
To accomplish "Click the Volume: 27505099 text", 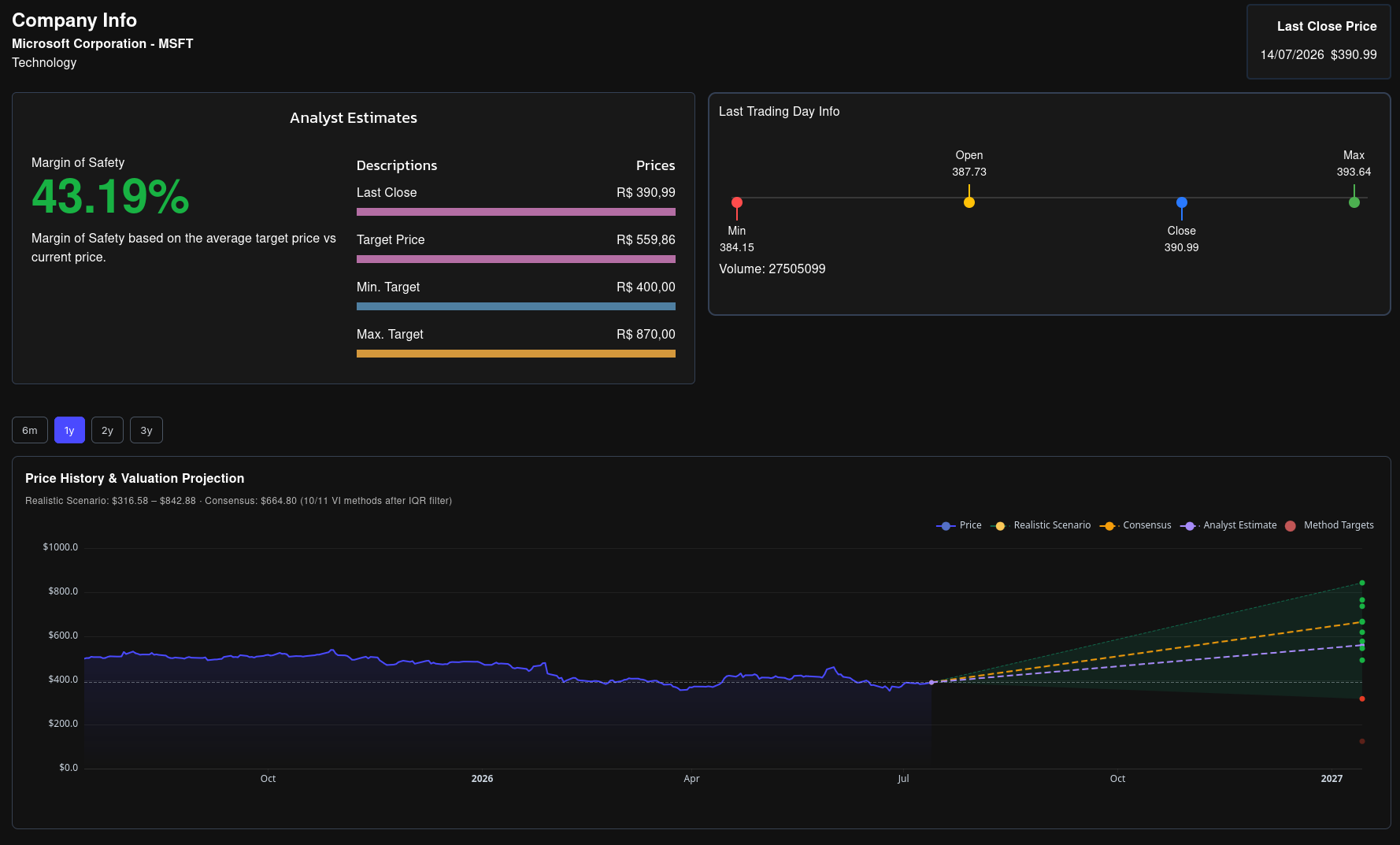I will point(772,269).
